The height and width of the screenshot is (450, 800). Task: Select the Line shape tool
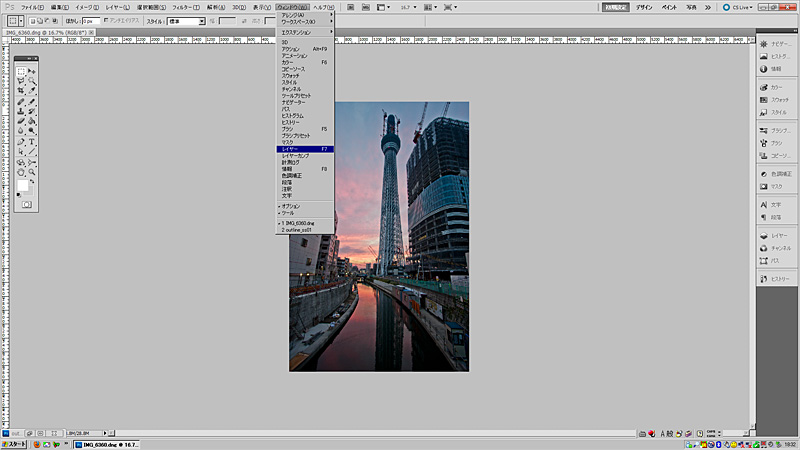(32, 152)
